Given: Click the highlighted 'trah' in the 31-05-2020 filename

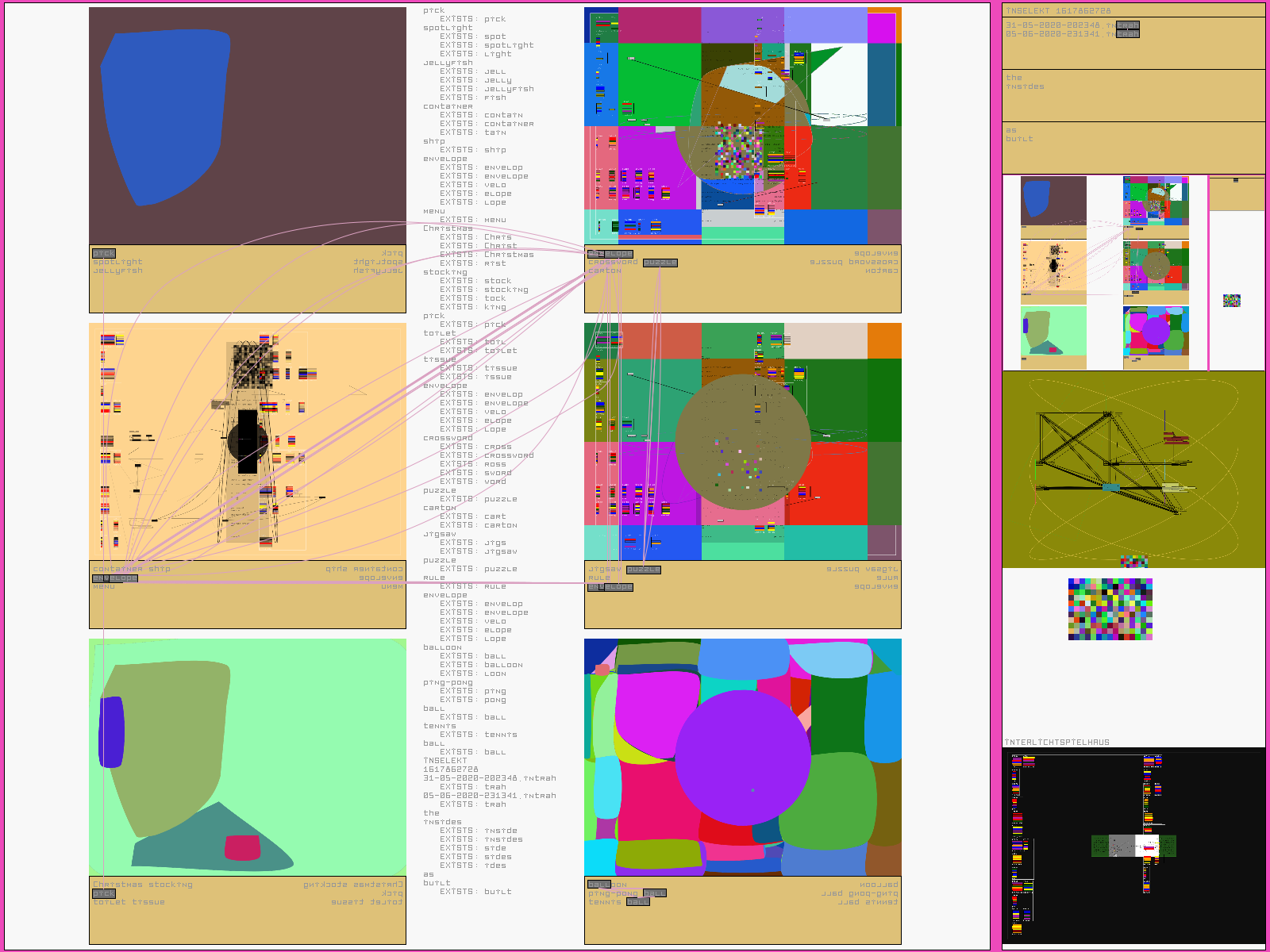Looking at the screenshot, I should click(1128, 25).
